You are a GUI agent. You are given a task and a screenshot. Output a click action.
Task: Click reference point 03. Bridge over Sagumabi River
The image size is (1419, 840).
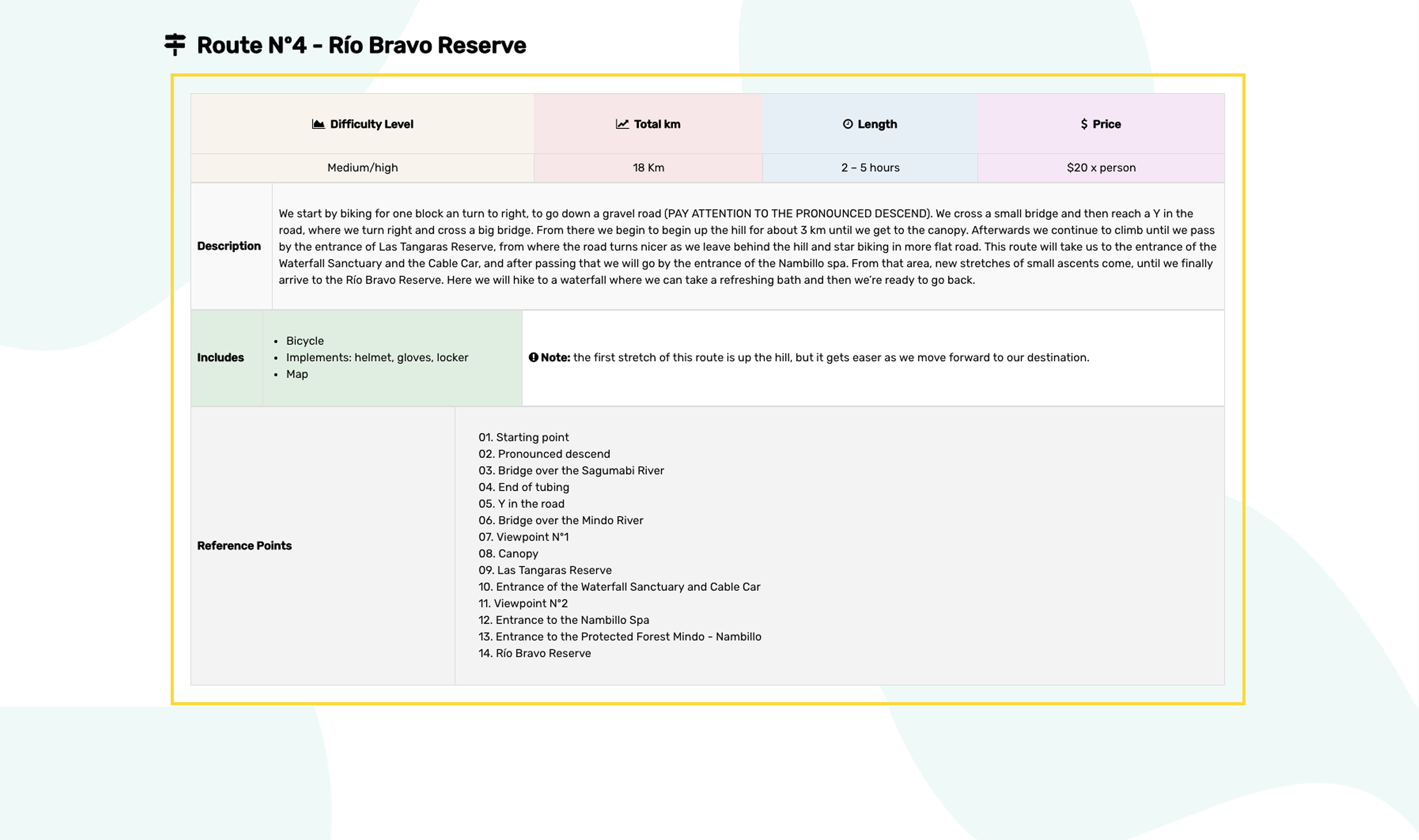click(x=571, y=470)
